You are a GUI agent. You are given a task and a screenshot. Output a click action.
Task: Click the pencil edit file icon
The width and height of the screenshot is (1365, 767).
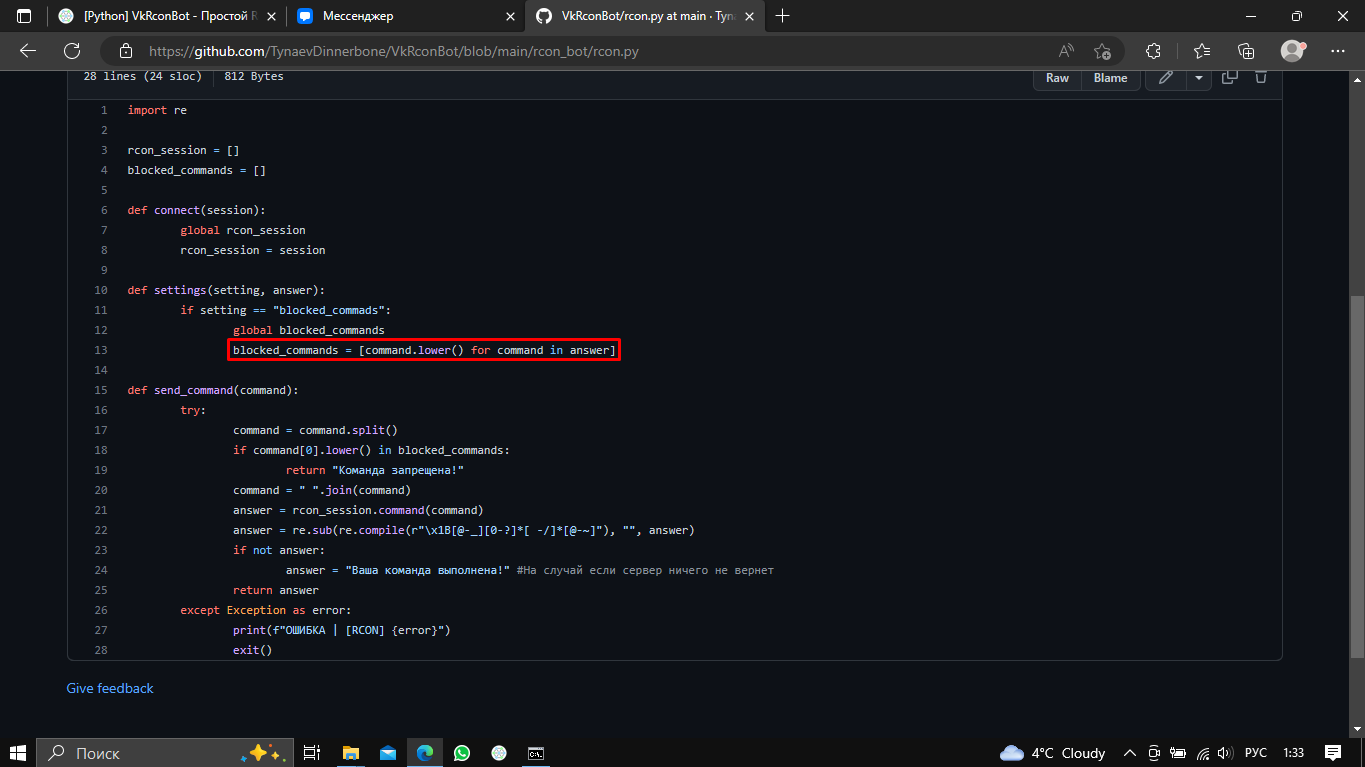click(x=1165, y=77)
